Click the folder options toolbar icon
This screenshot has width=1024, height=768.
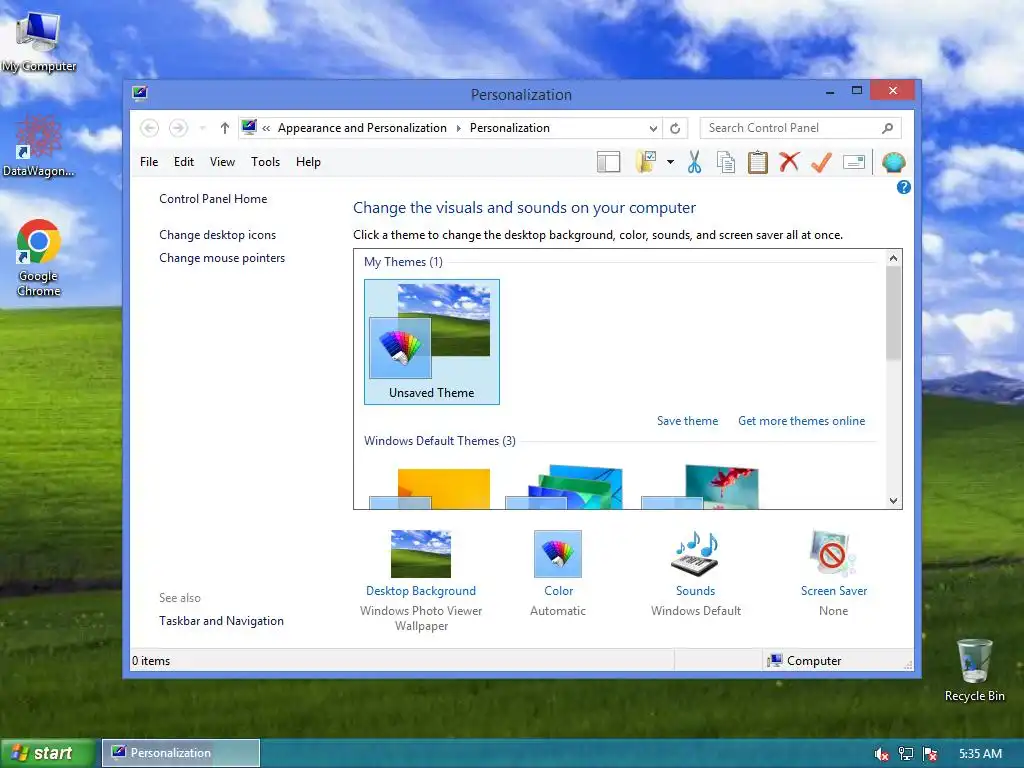pyautogui.click(x=646, y=162)
